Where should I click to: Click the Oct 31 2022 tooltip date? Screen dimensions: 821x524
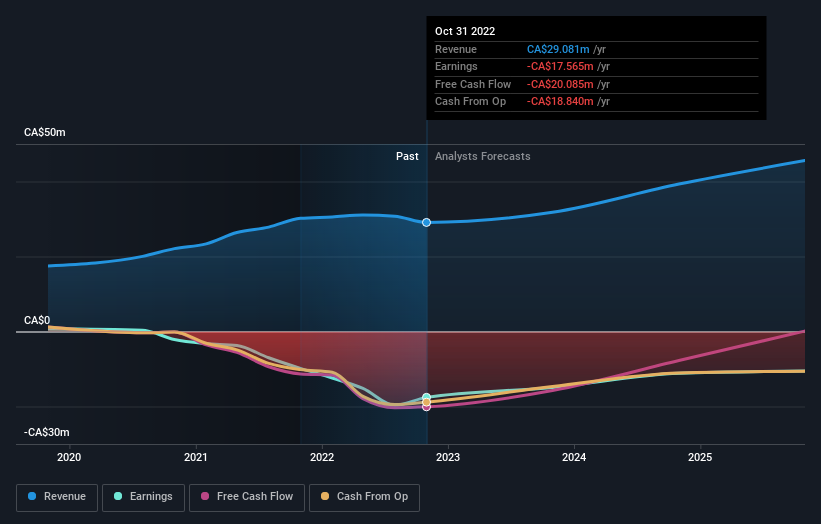[x=465, y=31]
